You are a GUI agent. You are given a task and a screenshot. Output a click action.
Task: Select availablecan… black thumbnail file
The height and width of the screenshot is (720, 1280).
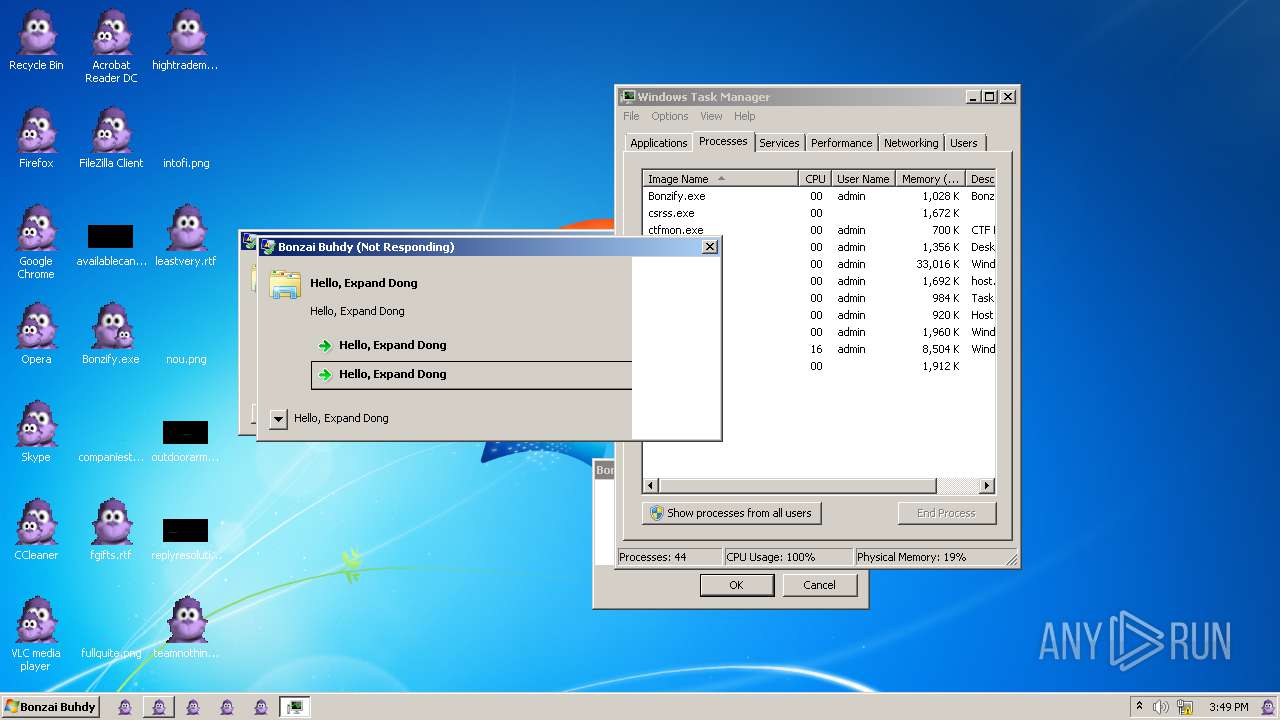click(111, 245)
